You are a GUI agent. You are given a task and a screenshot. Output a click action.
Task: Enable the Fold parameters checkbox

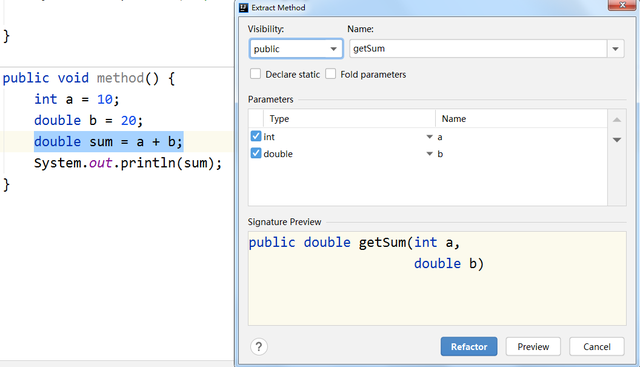331,74
